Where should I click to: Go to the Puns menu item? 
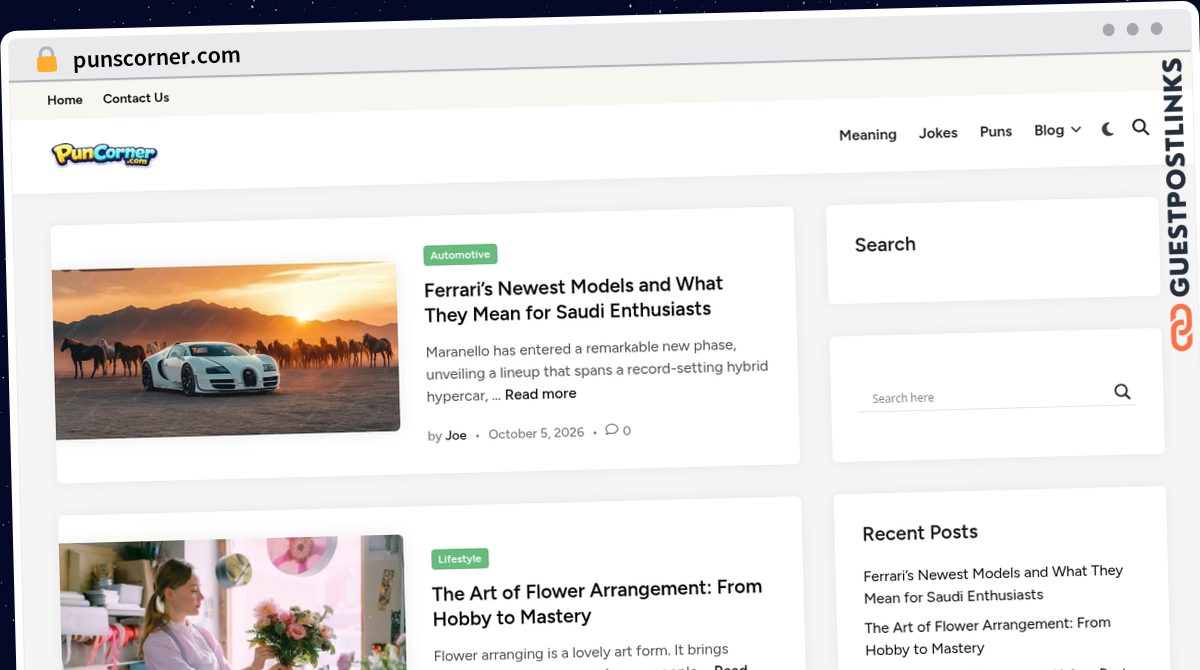click(x=996, y=131)
